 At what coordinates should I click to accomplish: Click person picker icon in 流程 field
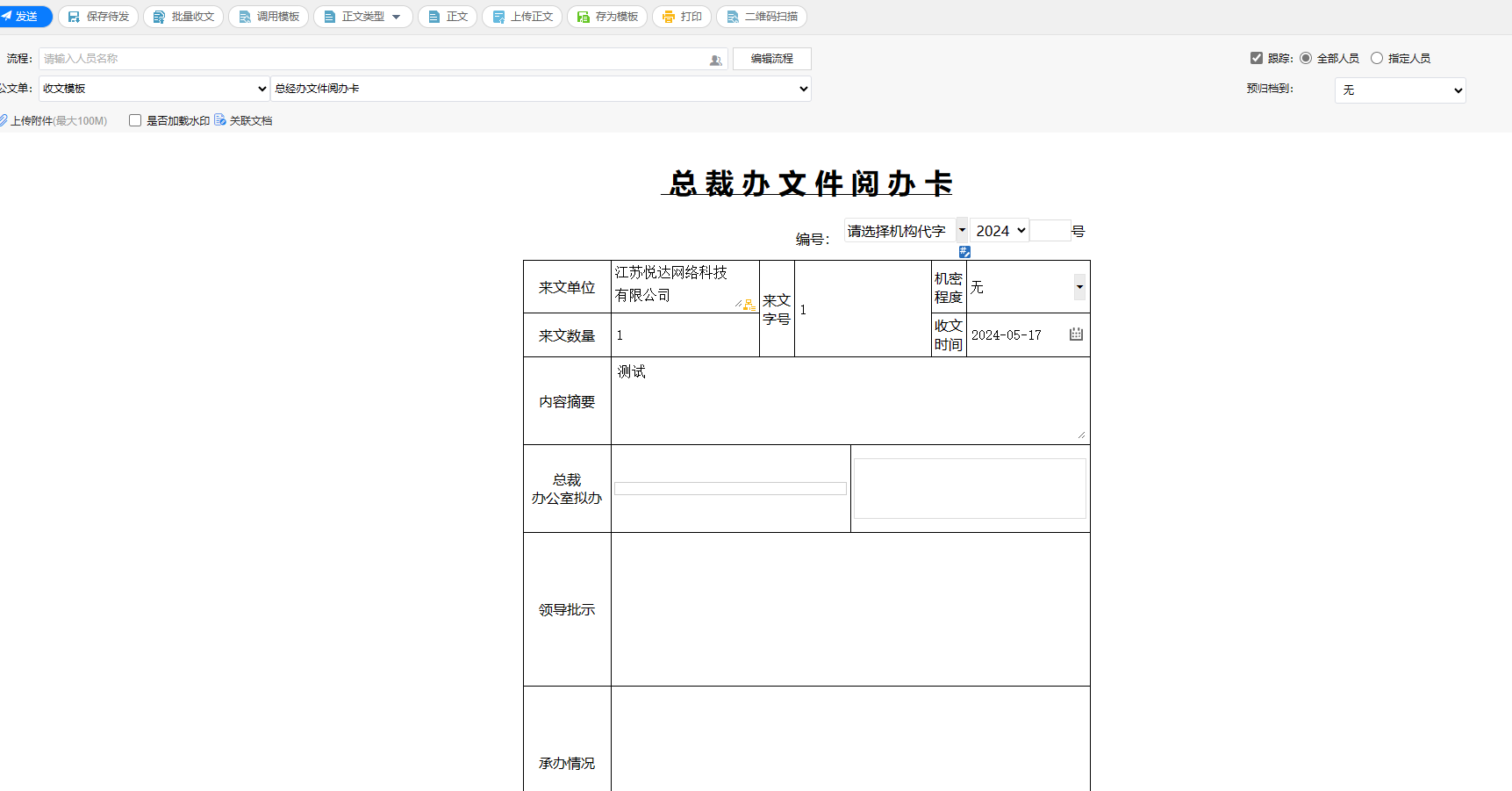[x=716, y=60]
